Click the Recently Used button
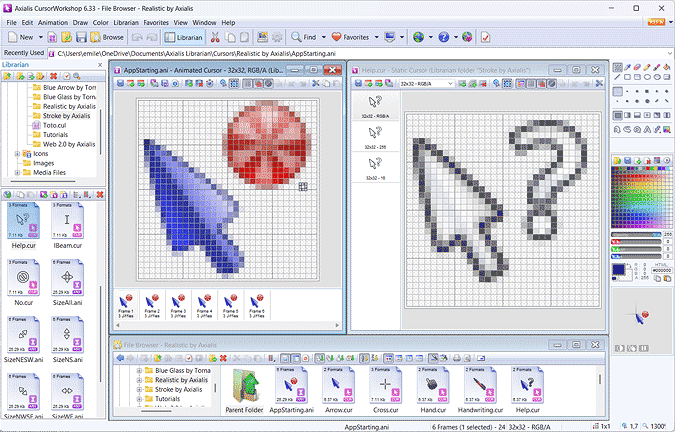Image resolution: width=675 pixels, height=432 pixels. [x=24, y=53]
